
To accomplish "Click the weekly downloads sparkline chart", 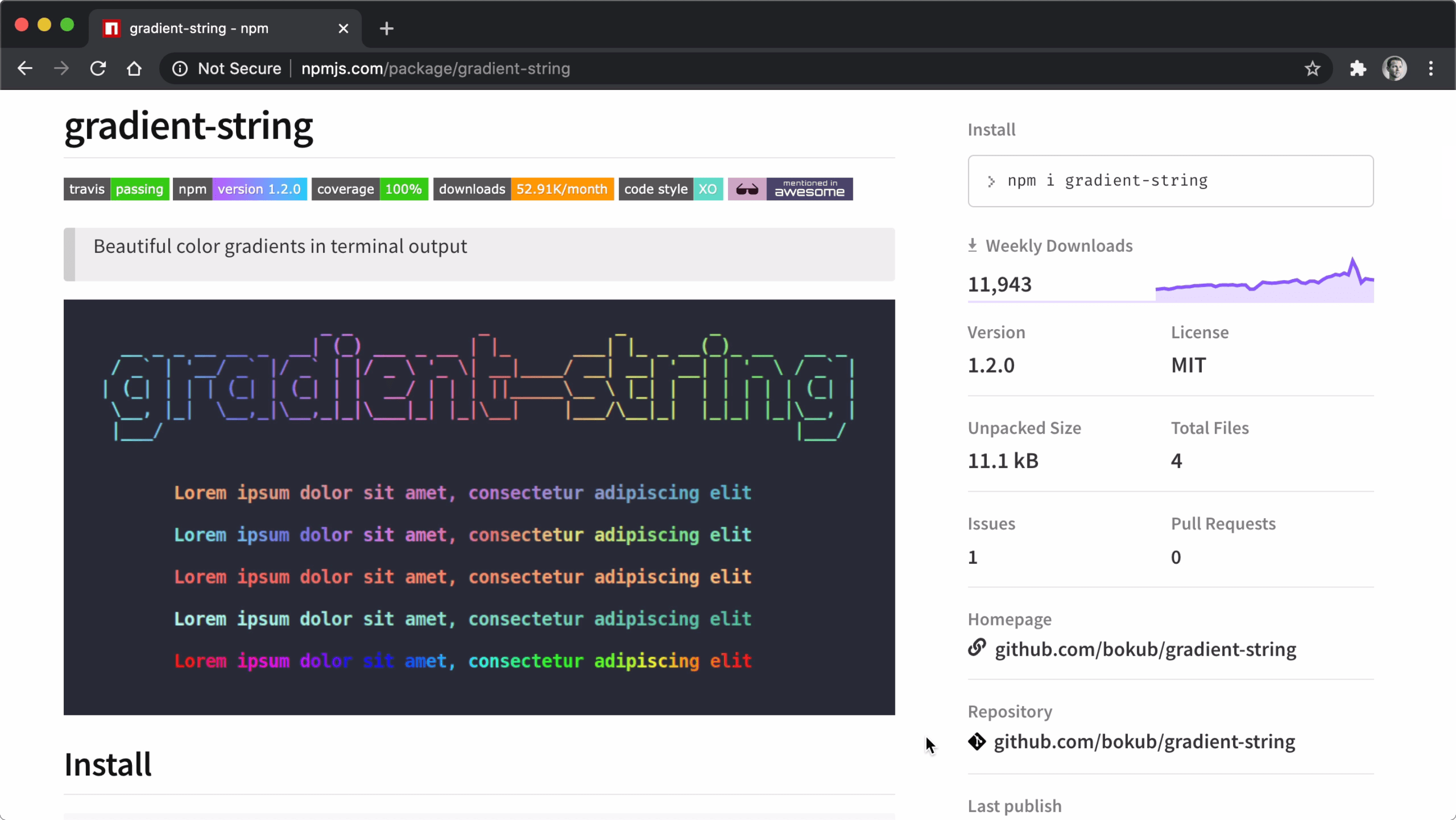I will (1264, 280).
